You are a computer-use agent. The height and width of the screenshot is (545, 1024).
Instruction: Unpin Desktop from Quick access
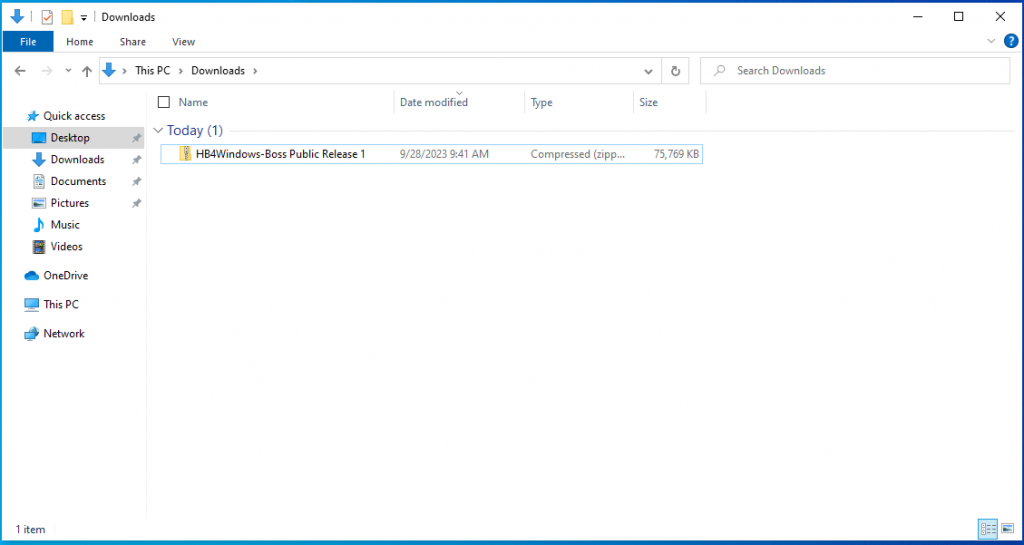tap(137, 138)
